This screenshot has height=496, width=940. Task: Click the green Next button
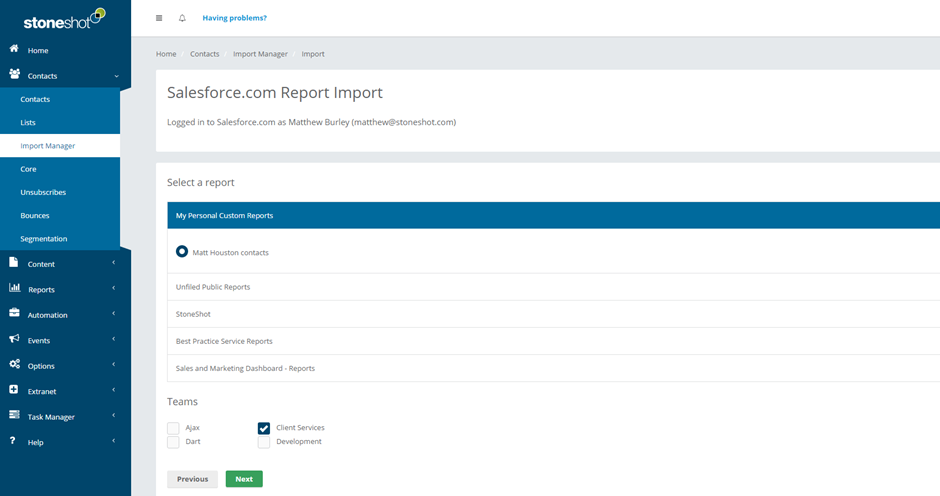pos(244,479)
